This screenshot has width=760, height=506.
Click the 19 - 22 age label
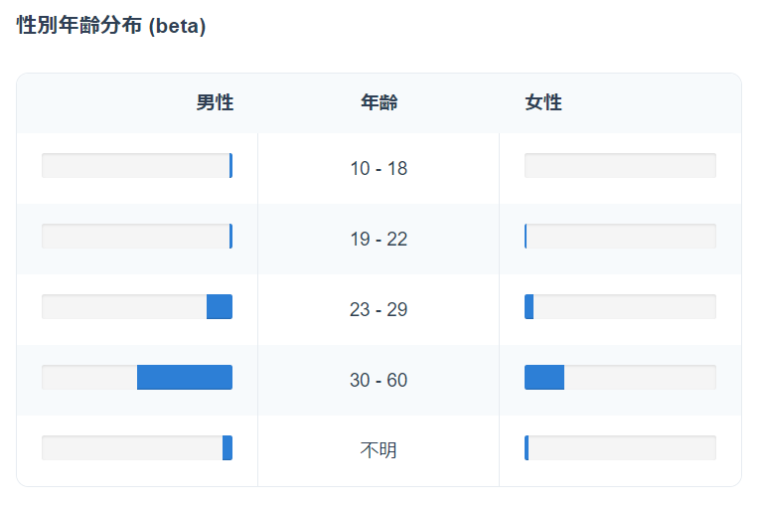pyautogui.click(x=379, y=239)
